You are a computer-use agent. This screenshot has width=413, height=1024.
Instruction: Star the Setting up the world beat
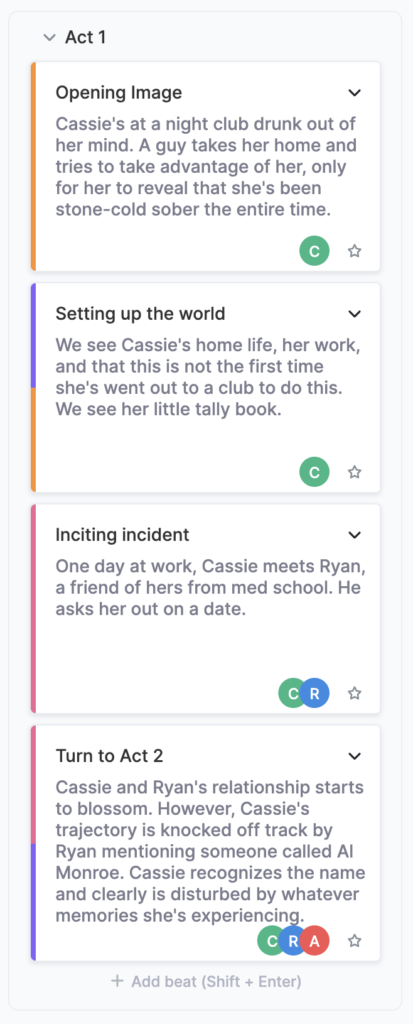click(x=354, y=472)
